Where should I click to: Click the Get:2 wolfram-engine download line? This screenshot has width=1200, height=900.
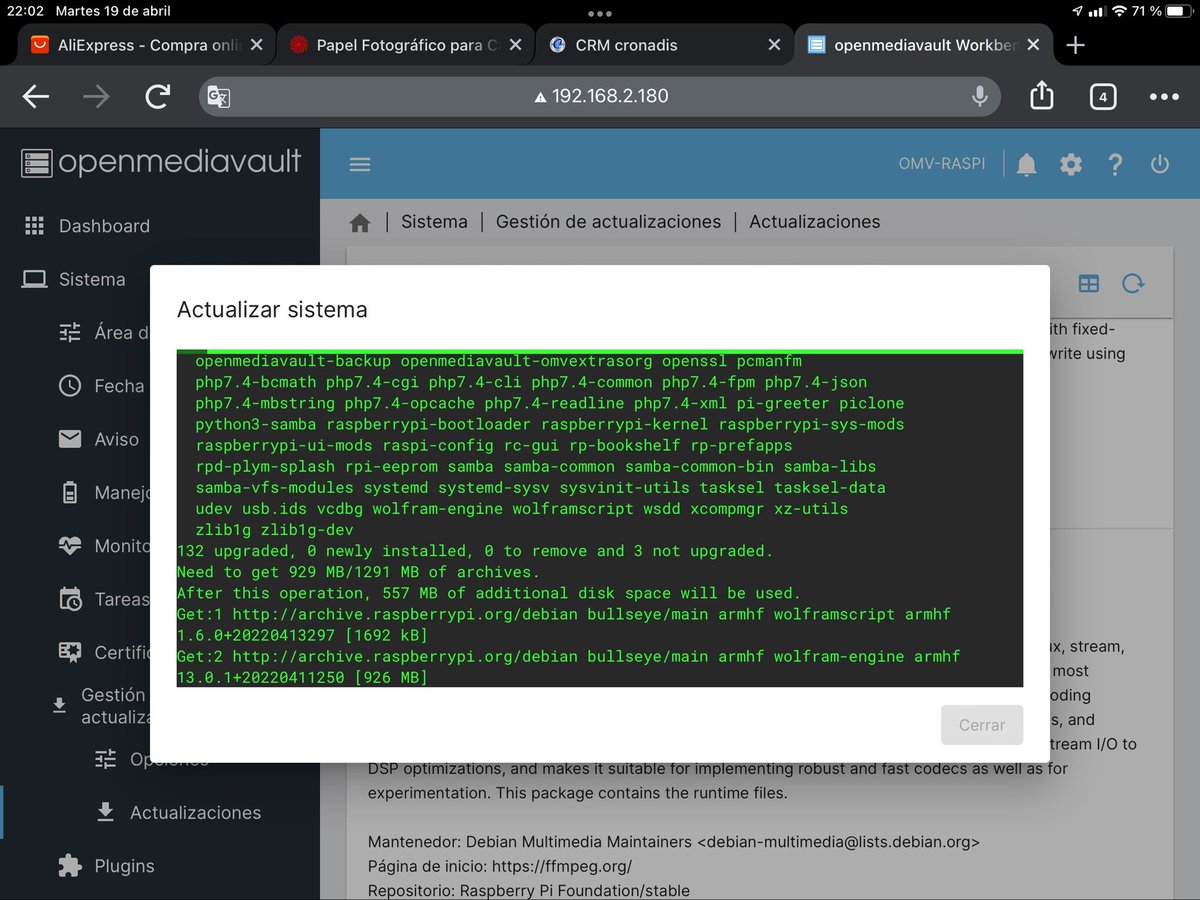coord(568,667)
